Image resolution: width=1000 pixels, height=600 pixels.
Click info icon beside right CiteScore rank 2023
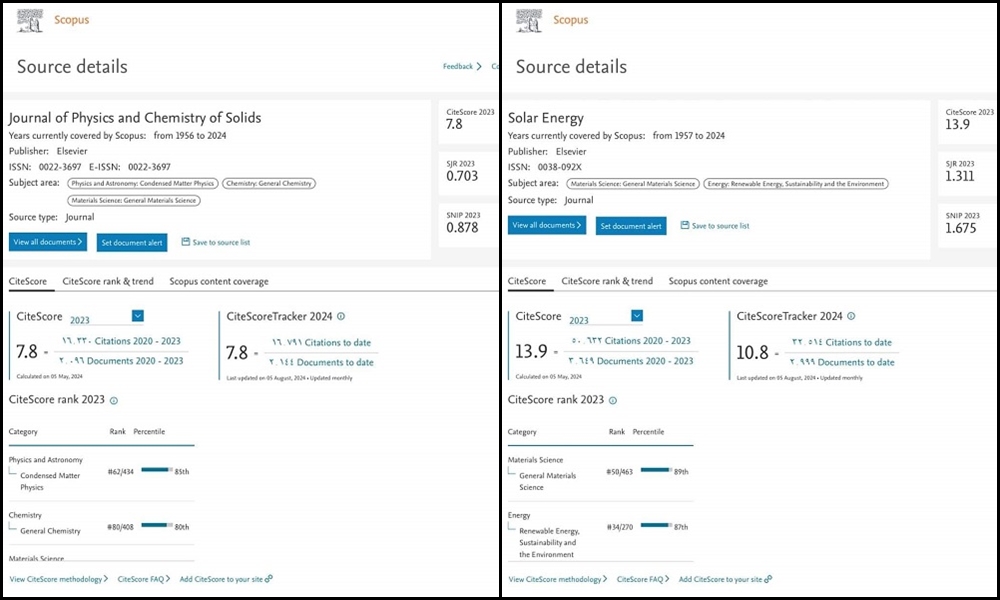pos(612,400)
